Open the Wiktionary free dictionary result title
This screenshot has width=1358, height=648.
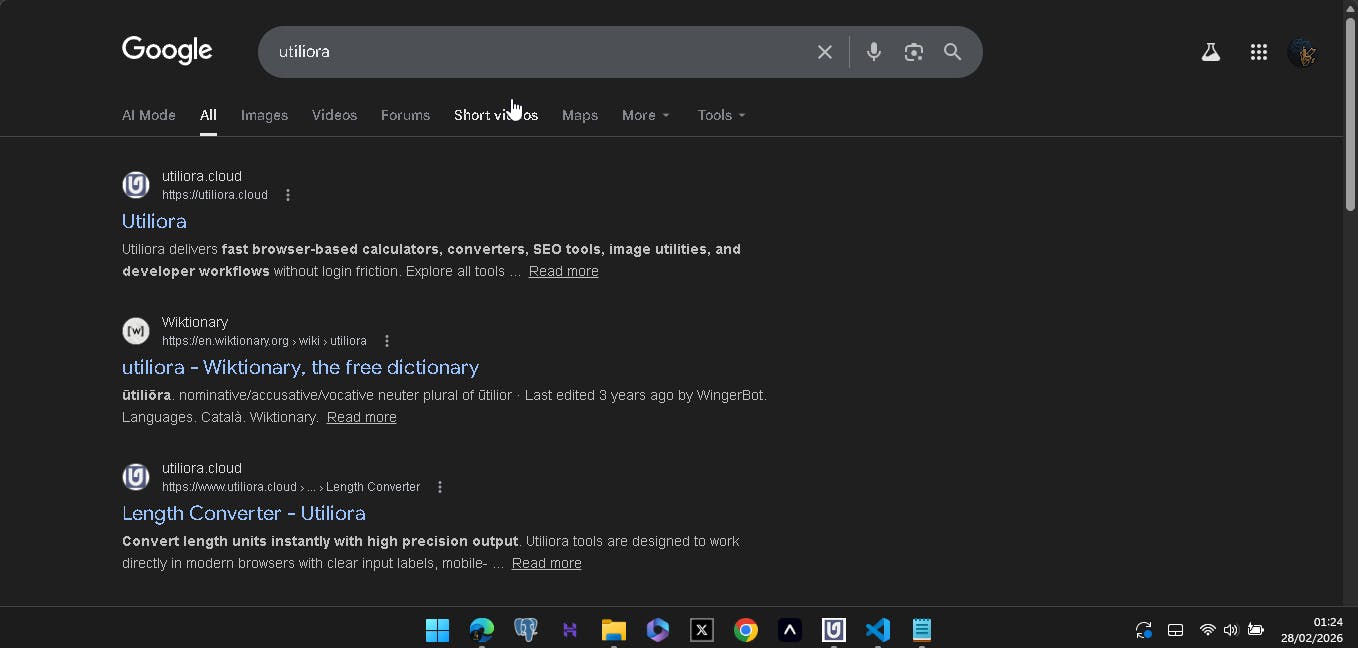click(x=300, y=367)
